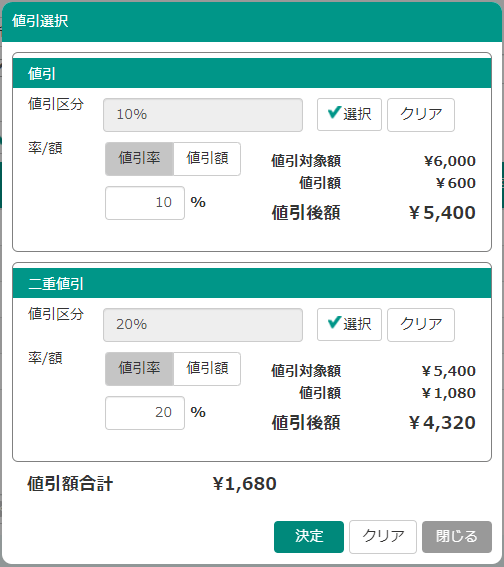
Task: Click the checkmark 選択 button in 値引 section
Action: point(349,115)
